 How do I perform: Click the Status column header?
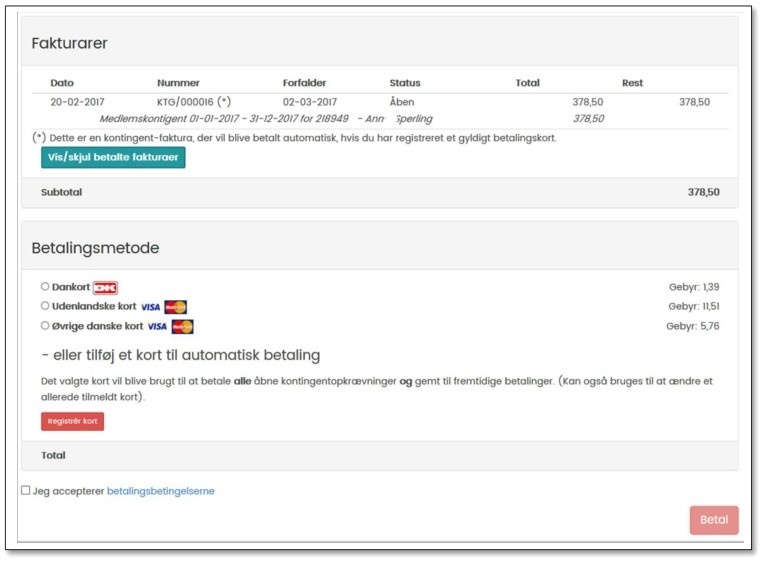click(x=405, y=83)
